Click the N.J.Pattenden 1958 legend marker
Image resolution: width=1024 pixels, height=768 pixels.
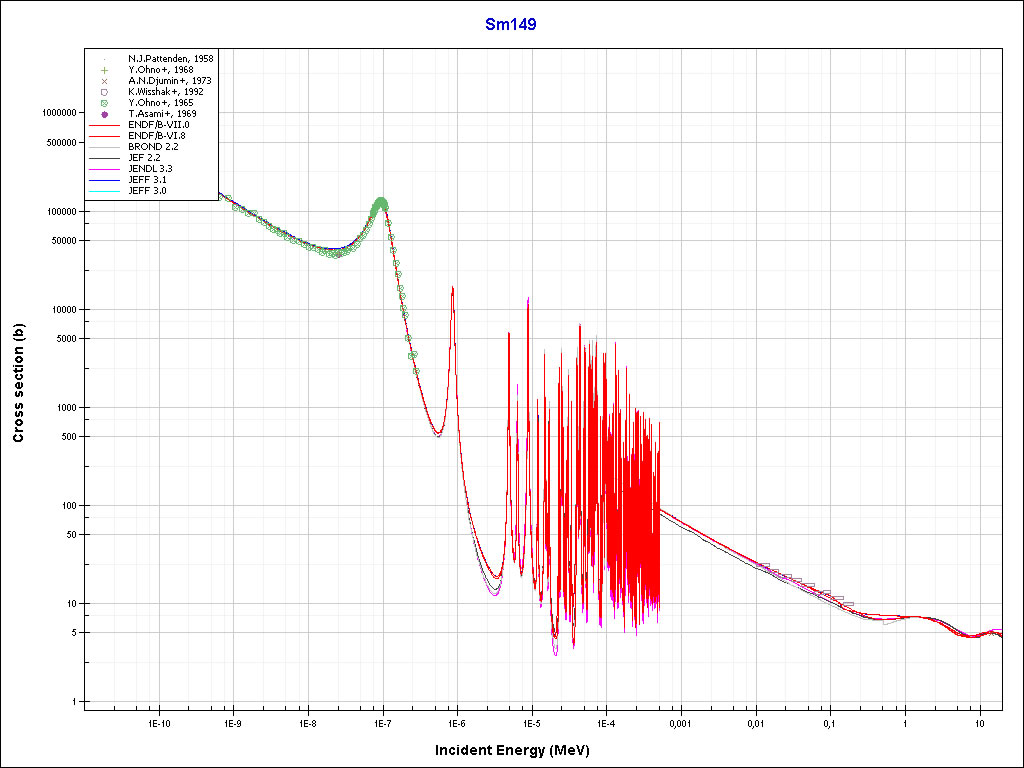coord(104,59)
